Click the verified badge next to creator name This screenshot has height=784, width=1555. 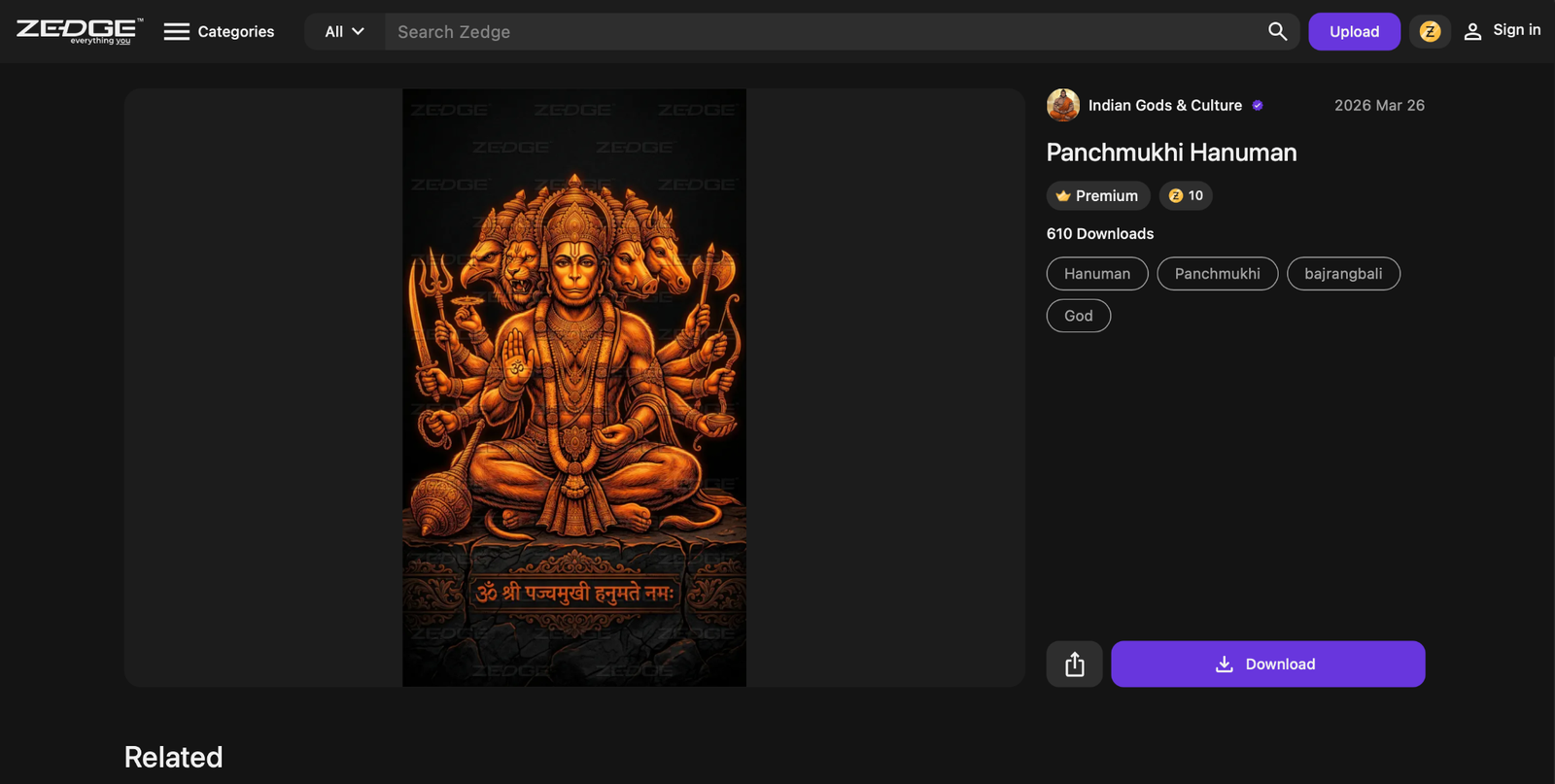coord(1258,105)
